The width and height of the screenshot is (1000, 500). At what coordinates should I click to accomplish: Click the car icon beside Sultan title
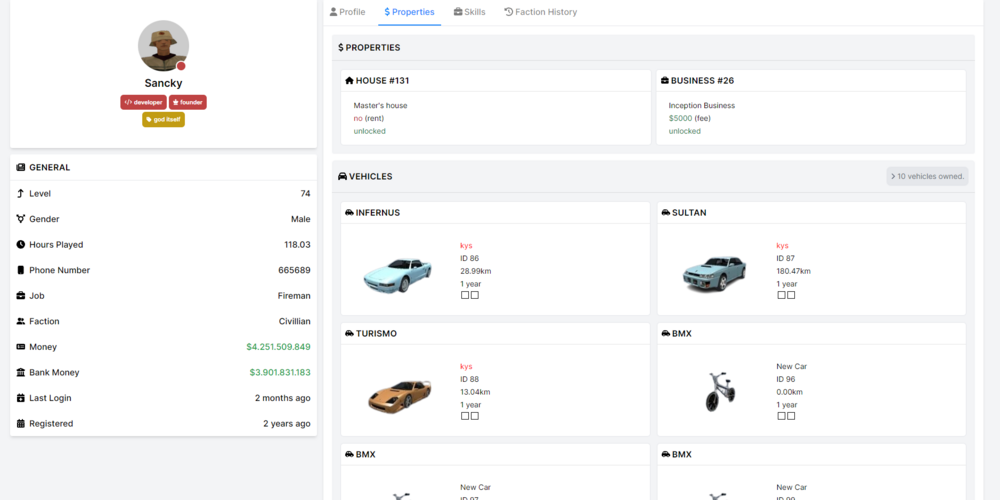[665, 212]
